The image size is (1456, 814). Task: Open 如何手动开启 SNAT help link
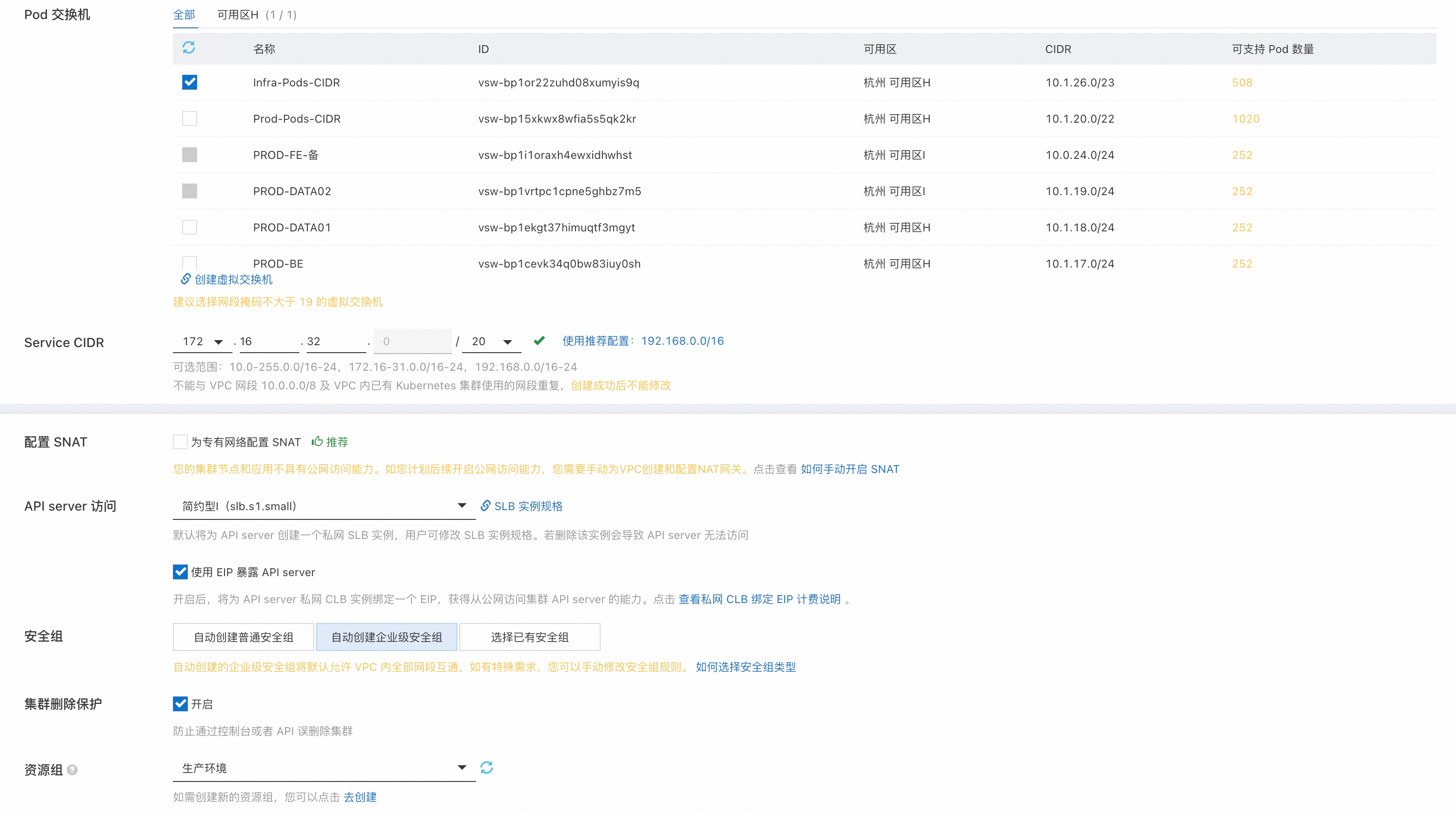tap(849, 469)
